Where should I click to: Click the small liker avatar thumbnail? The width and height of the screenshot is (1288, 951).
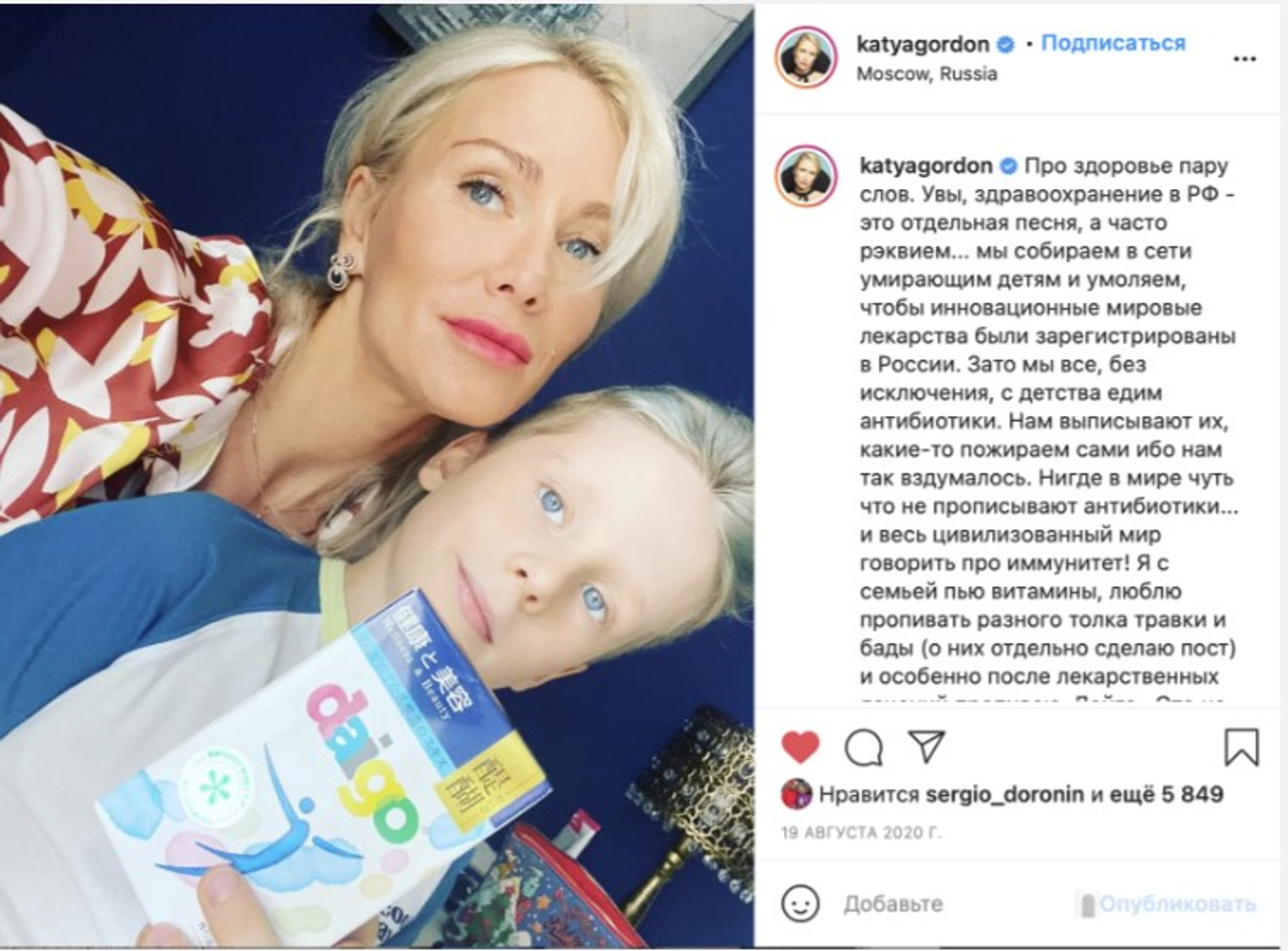coord(796,794)
